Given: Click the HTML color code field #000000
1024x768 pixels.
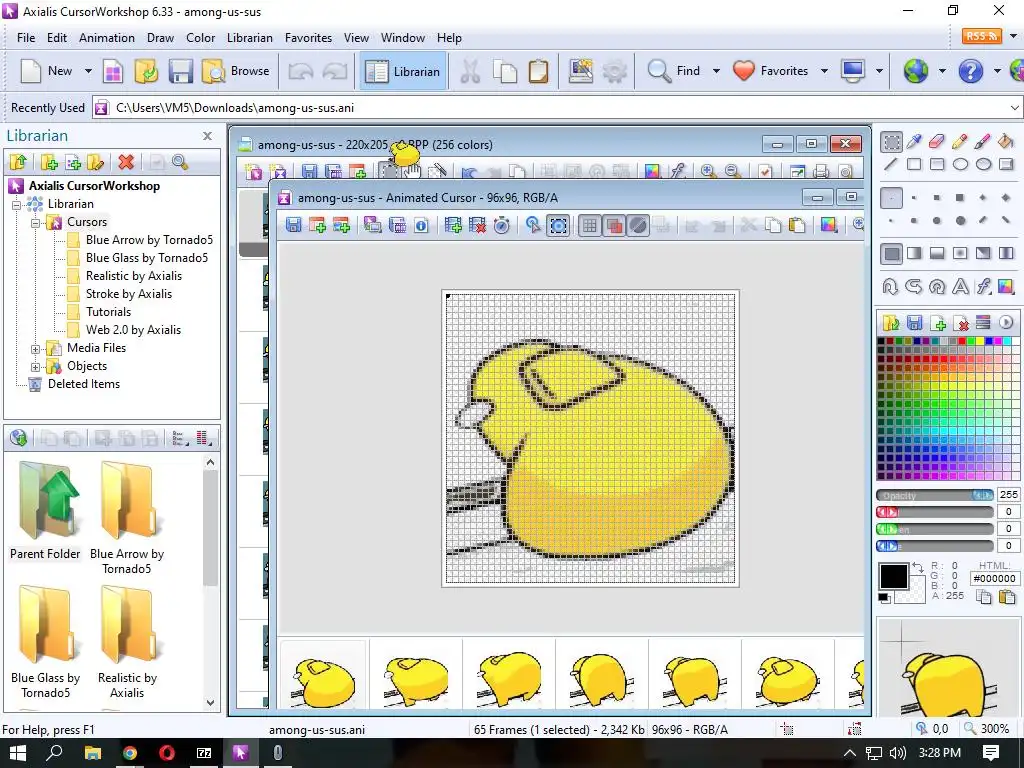Looking at the screenshot, I should click(x=995, y=578).
